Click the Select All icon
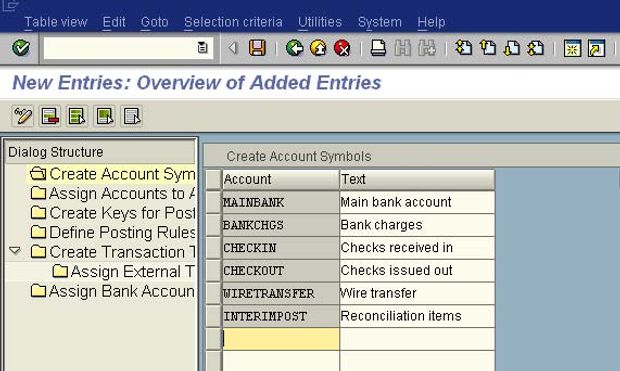The image size is (620, 371). (x=77, y=116)
